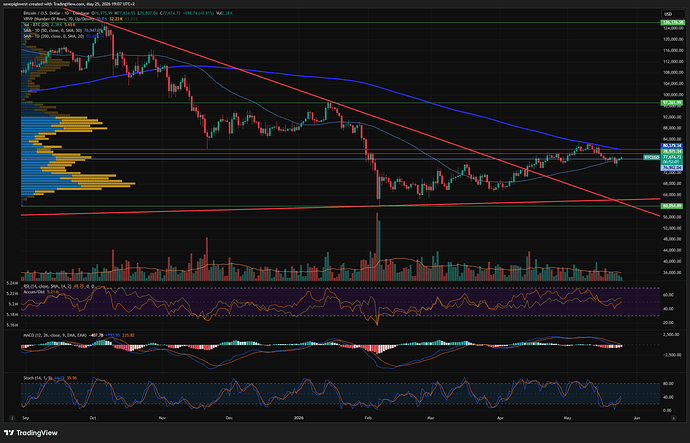
Task: Click the green 126,176 level price label
Action: coord(673,22)
